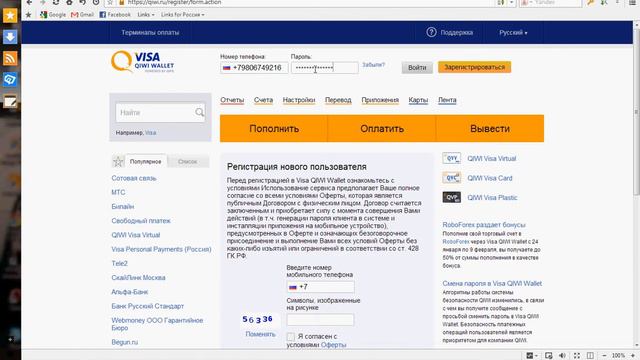
Task: Open the Downloads panel in the sidebar
Action: 10,37
